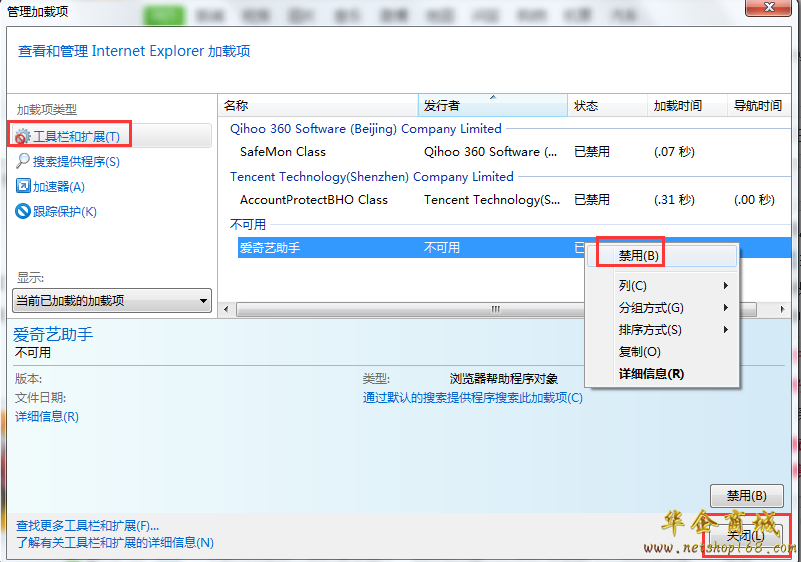
Task: Sort by the 名称 column header
Action: click(318, 106)
